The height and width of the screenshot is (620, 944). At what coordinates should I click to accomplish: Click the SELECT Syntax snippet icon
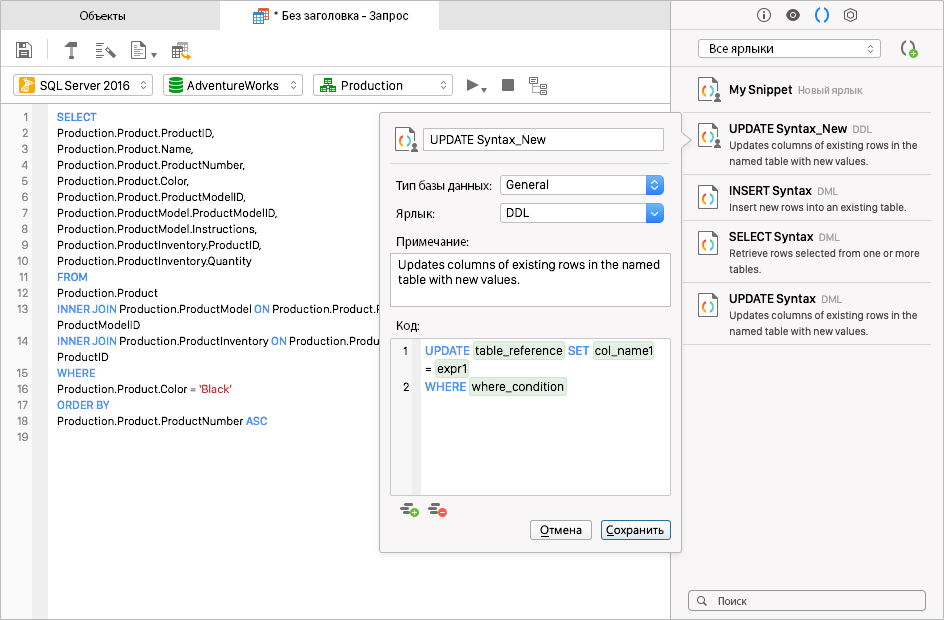[x=708, y=243]
